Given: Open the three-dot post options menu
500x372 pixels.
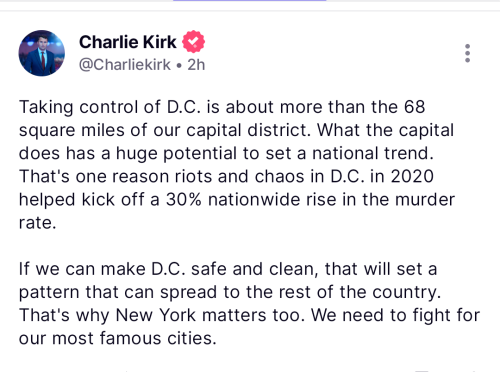Looking at the screenshot, I should [x=467, y=53].
